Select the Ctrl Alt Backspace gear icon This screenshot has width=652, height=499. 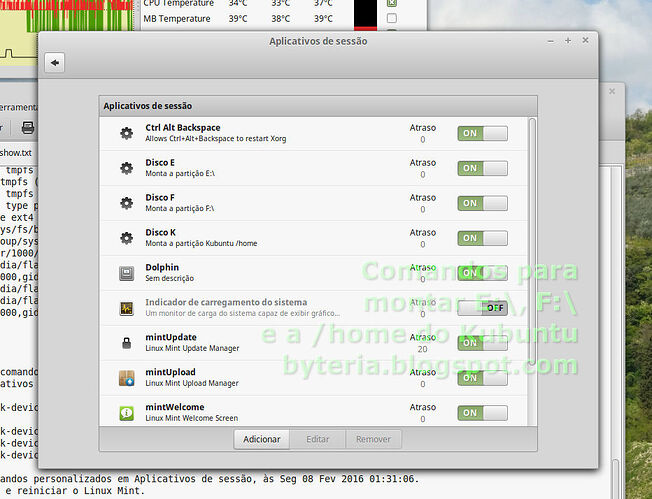[x=126, y=133]
